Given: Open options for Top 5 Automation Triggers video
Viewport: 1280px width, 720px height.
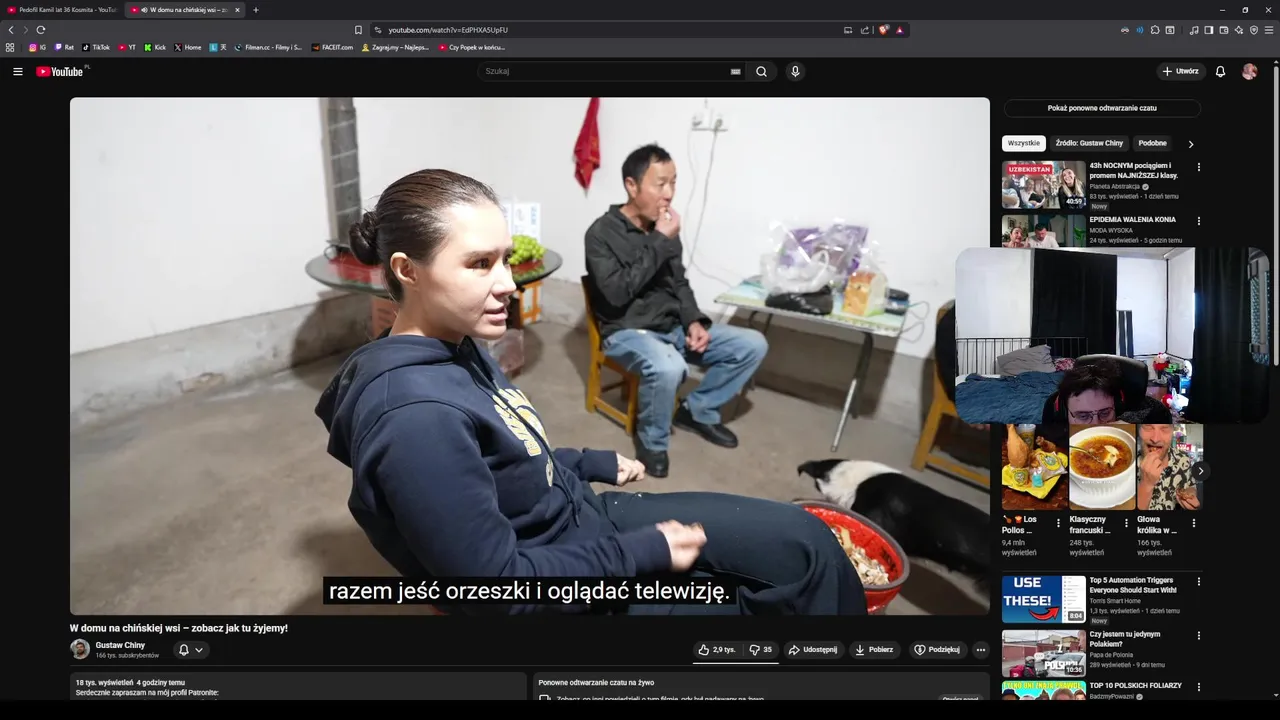Looking at the screenshot, I should (1198, 581).
